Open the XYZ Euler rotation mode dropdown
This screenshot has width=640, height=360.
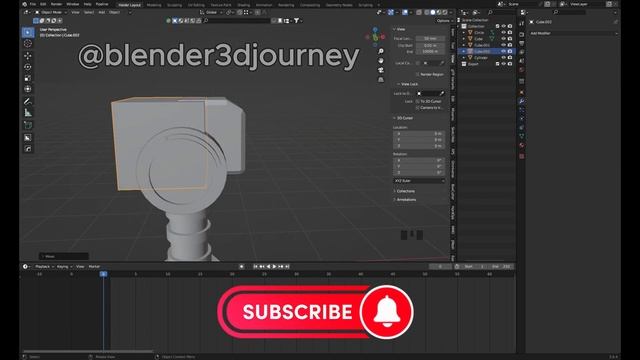[419, 180]
